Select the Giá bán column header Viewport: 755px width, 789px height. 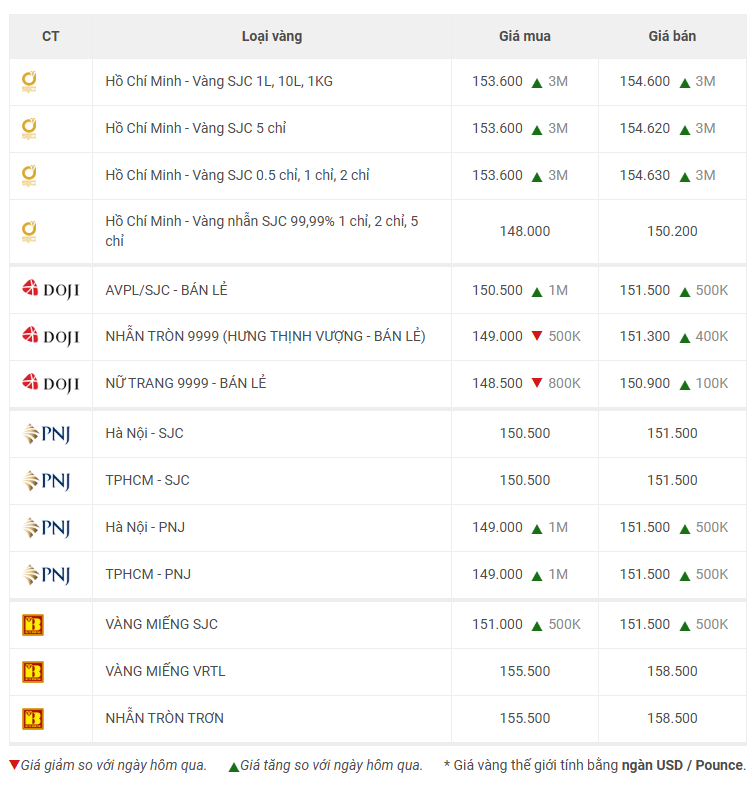(x=672, y=36)
